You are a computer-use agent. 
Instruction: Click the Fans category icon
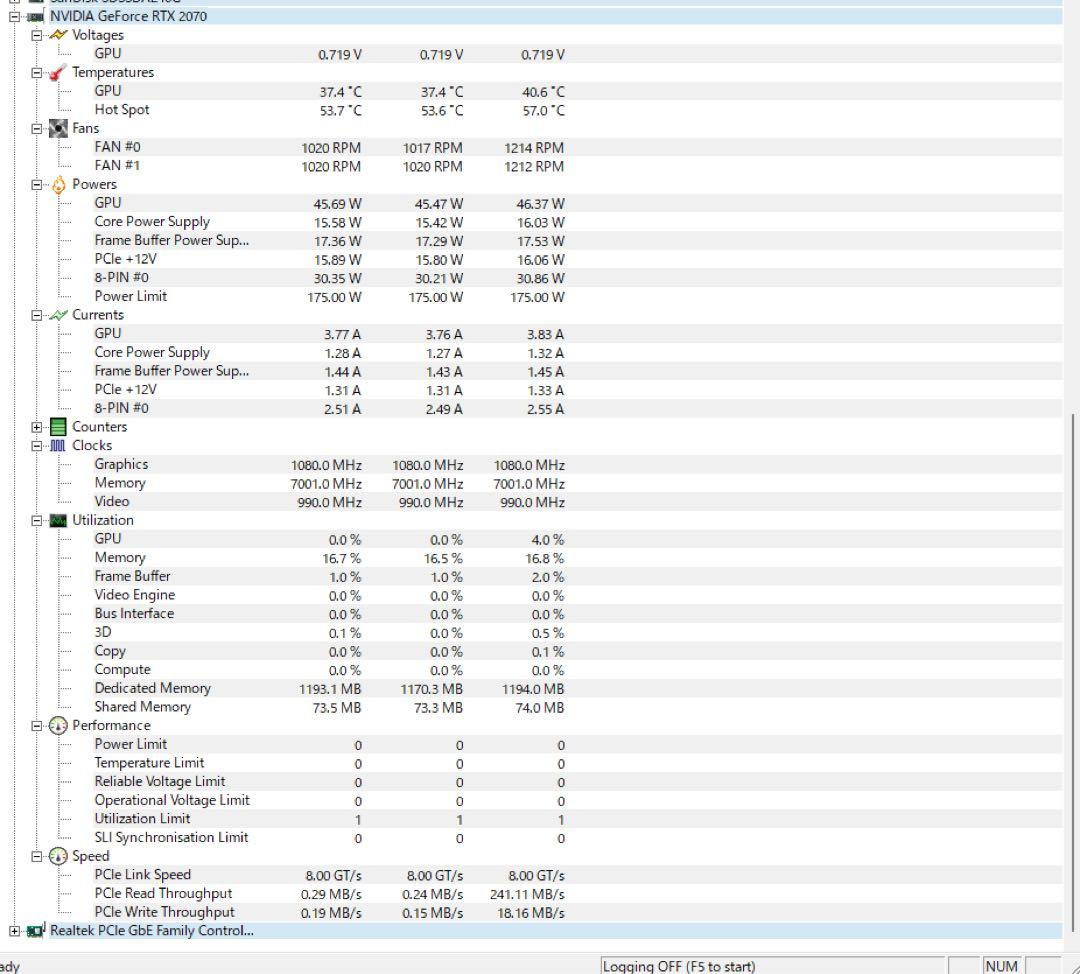point(58,128)
